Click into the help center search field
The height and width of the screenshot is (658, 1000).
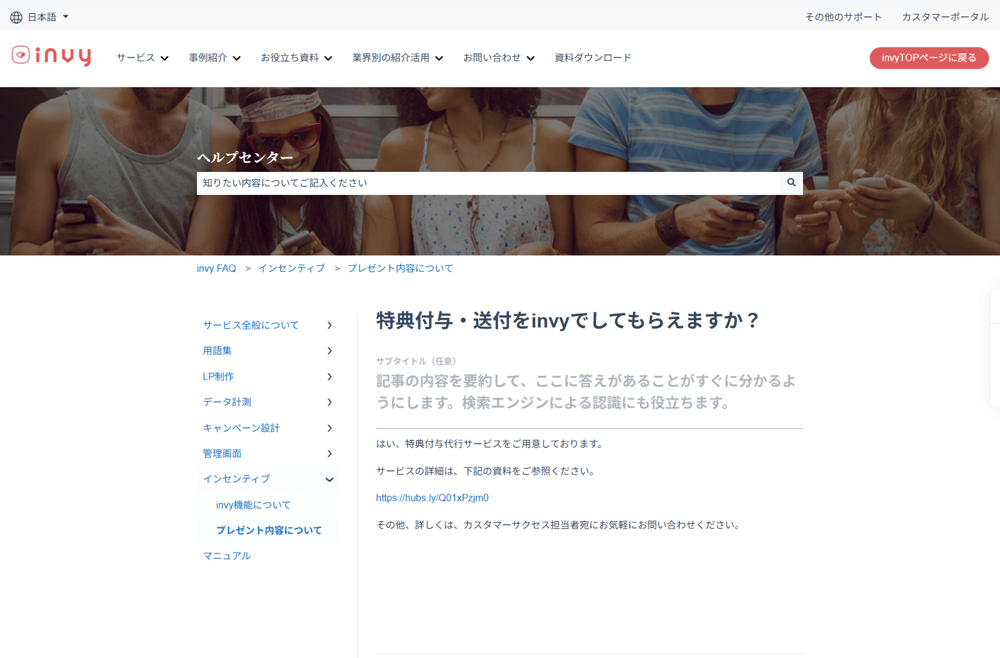[x=488, y=183]
